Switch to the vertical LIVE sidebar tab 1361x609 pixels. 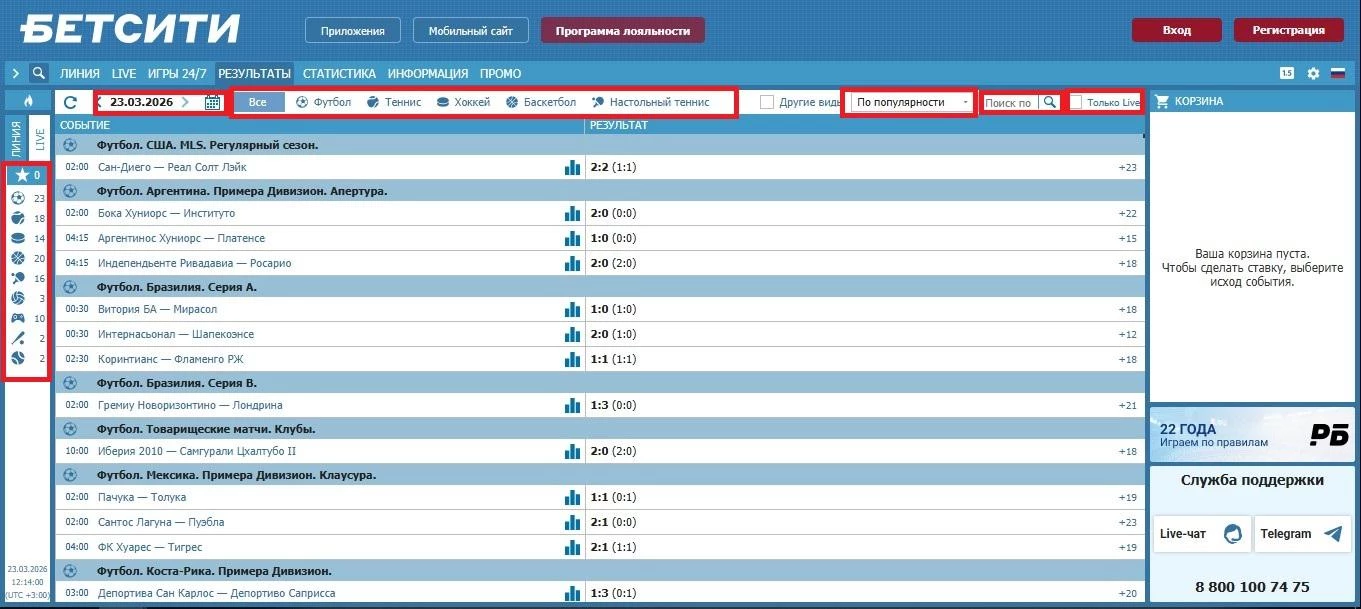(x=40, y=139)
